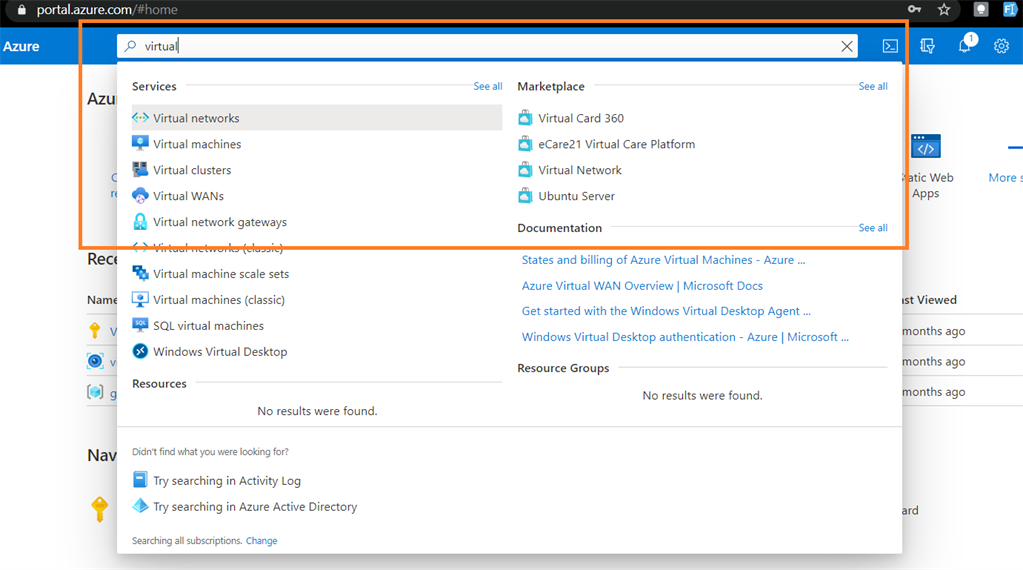Click Change subscriptions link

[262, 541]
